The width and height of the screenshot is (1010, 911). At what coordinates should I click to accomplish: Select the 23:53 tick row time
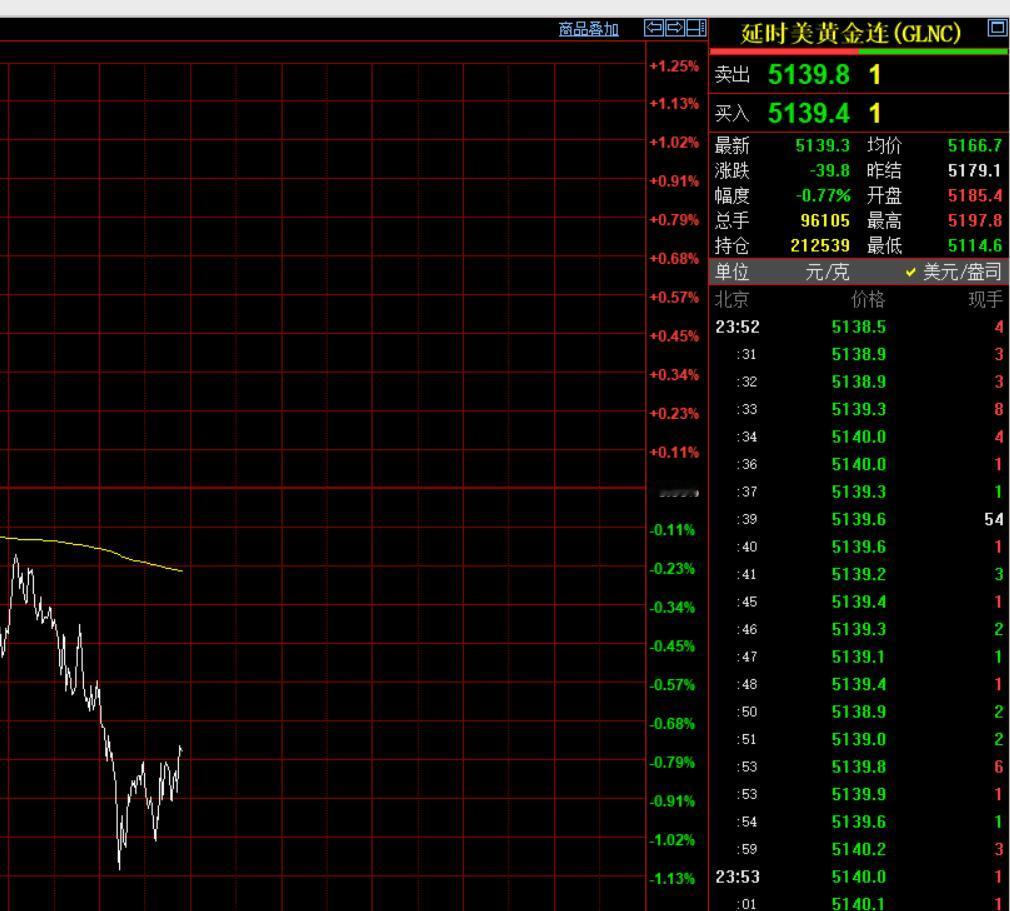tap(737, 877)
